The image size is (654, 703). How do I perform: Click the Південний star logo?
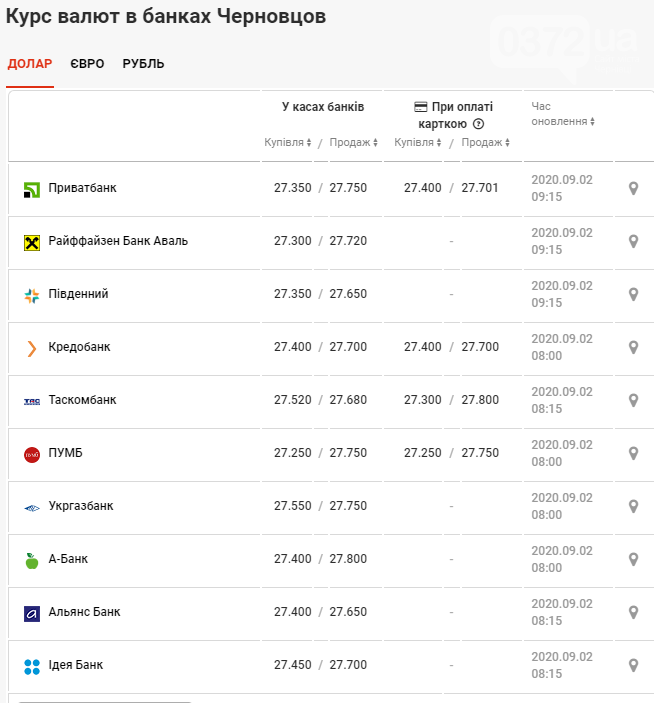pos(32,296)
